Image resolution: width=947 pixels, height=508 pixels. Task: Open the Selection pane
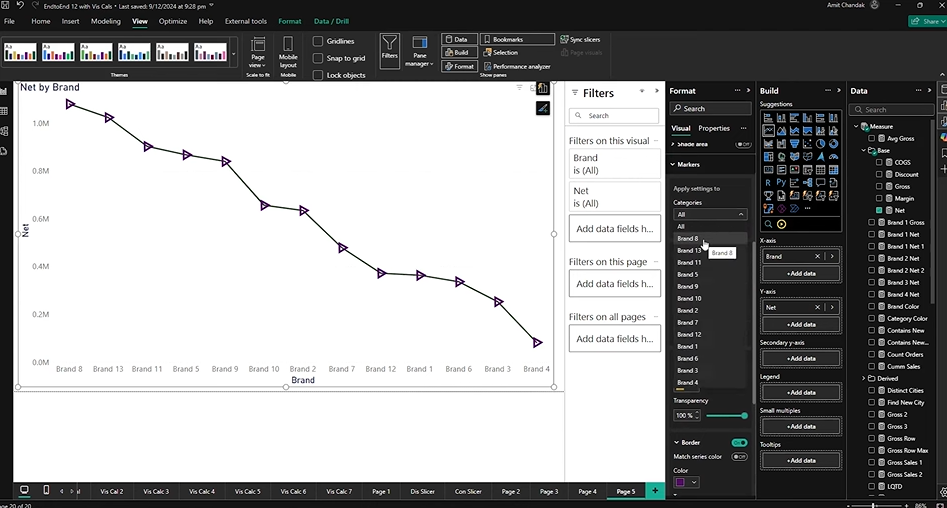(x=500, y=53)
